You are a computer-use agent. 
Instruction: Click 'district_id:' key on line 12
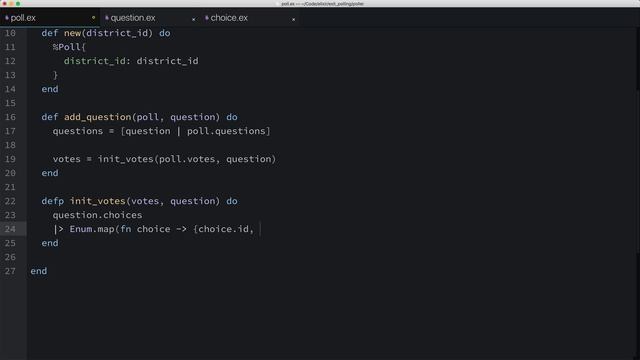click(97, 61)
